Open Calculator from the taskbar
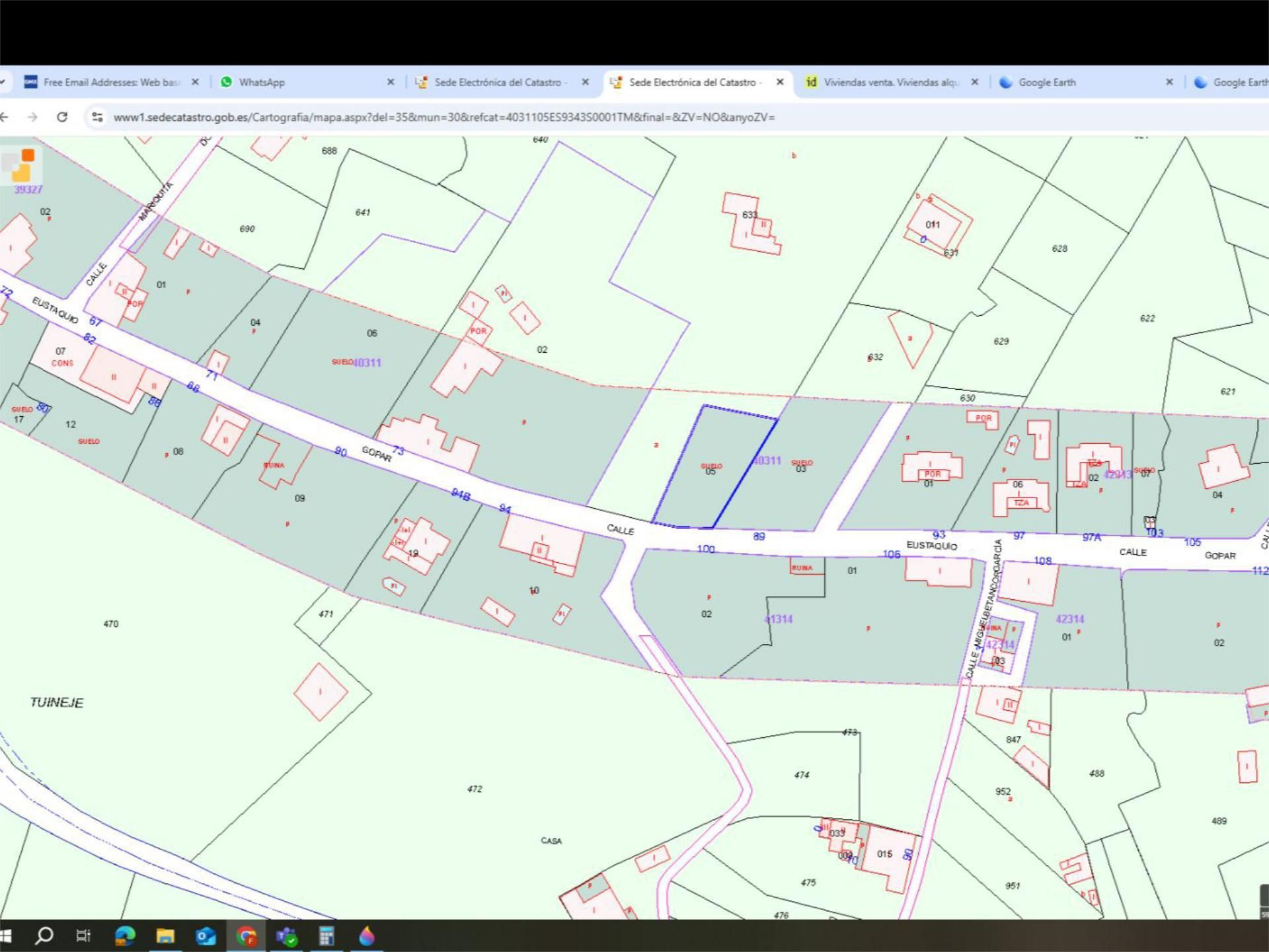1269x952 pixels. [x=327, y=936]
